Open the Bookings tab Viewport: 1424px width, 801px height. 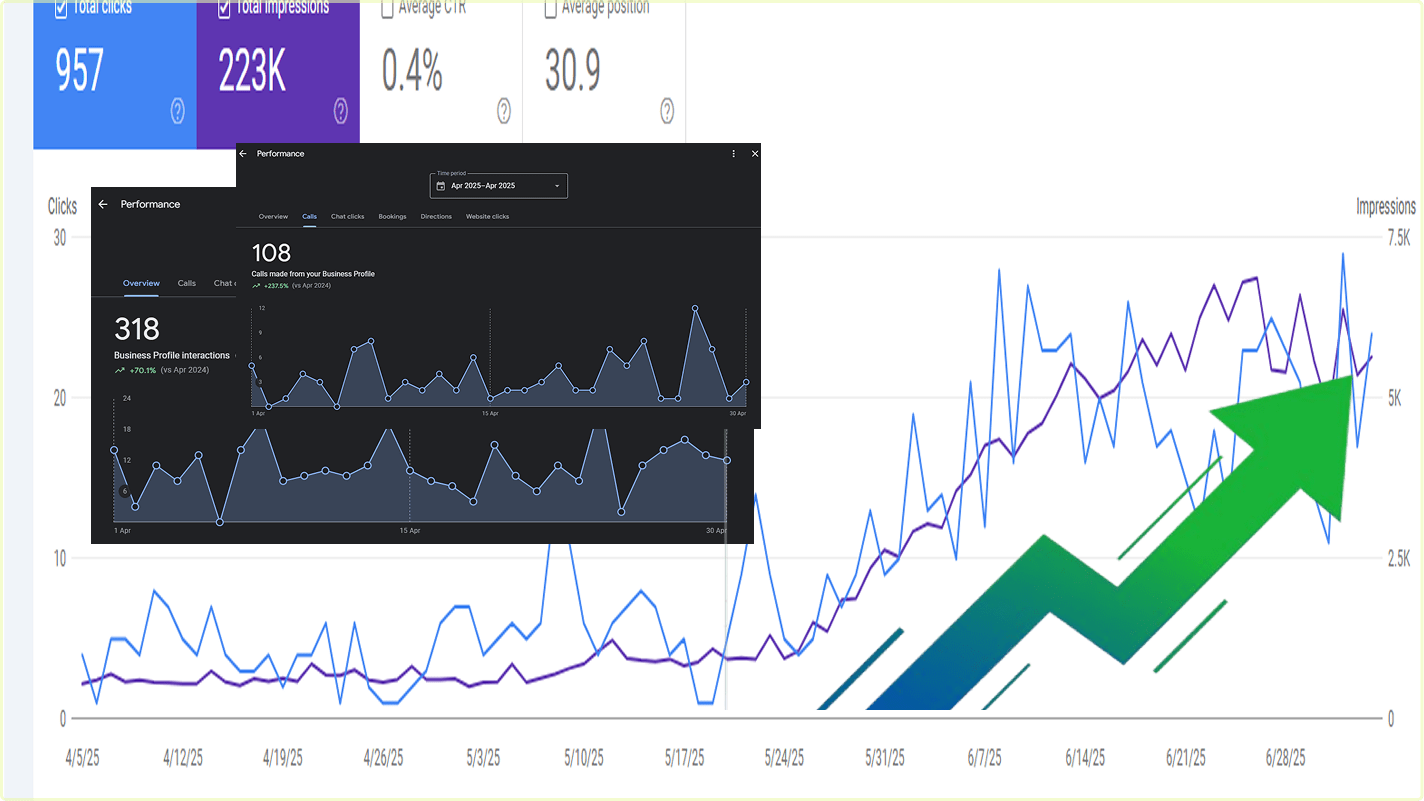point(392,217)
